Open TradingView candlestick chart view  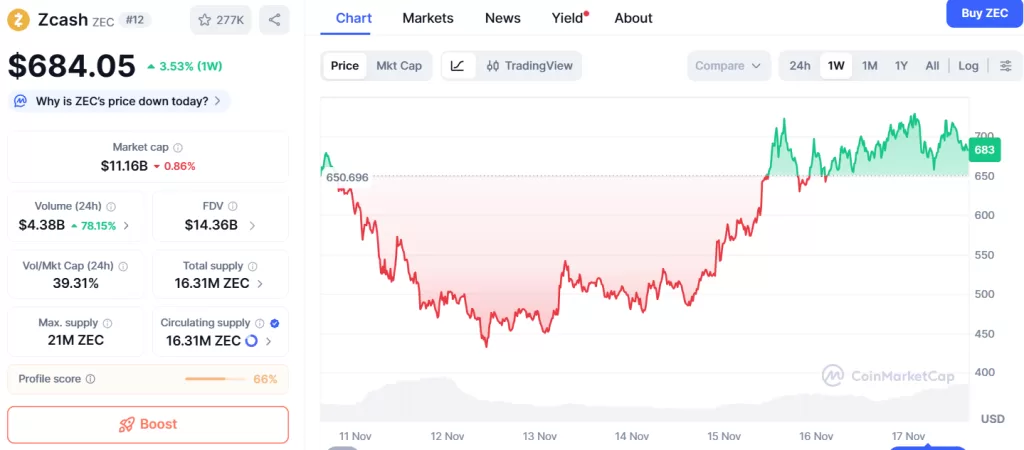(530, 66)
